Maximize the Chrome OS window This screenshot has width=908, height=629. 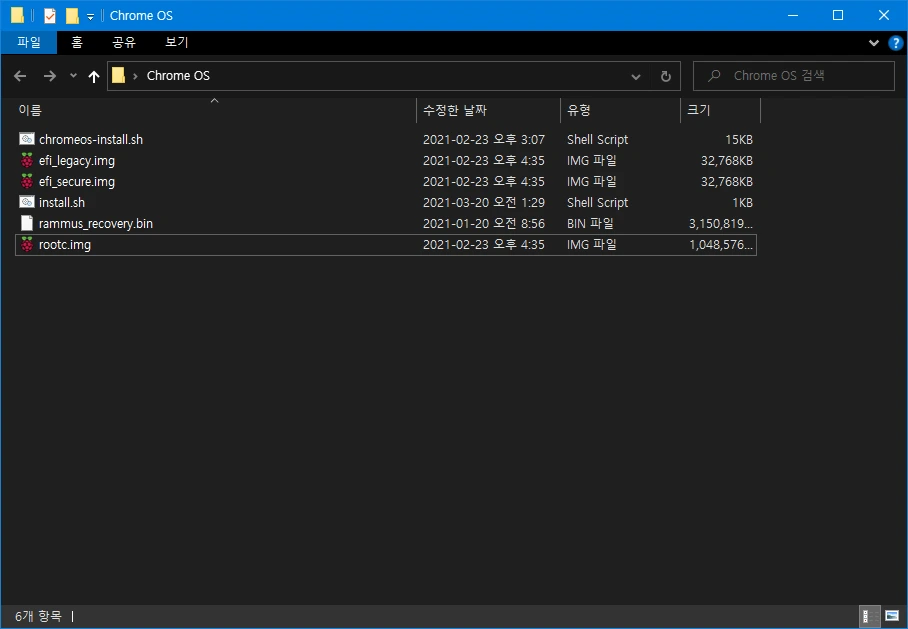pyautogui.click(x=838, y=16)
